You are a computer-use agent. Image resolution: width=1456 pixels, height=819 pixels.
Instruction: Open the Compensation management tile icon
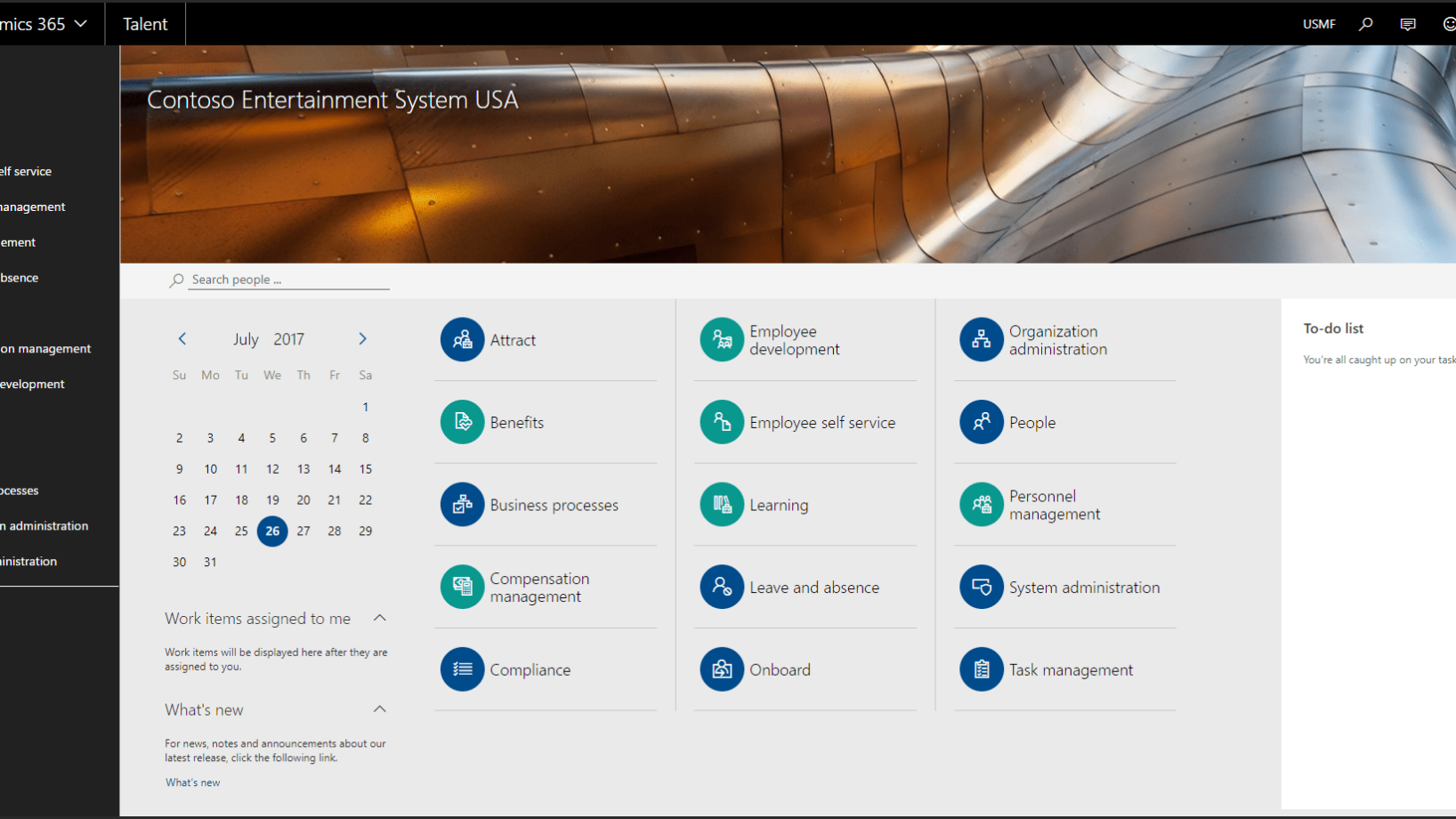(462, 587)
